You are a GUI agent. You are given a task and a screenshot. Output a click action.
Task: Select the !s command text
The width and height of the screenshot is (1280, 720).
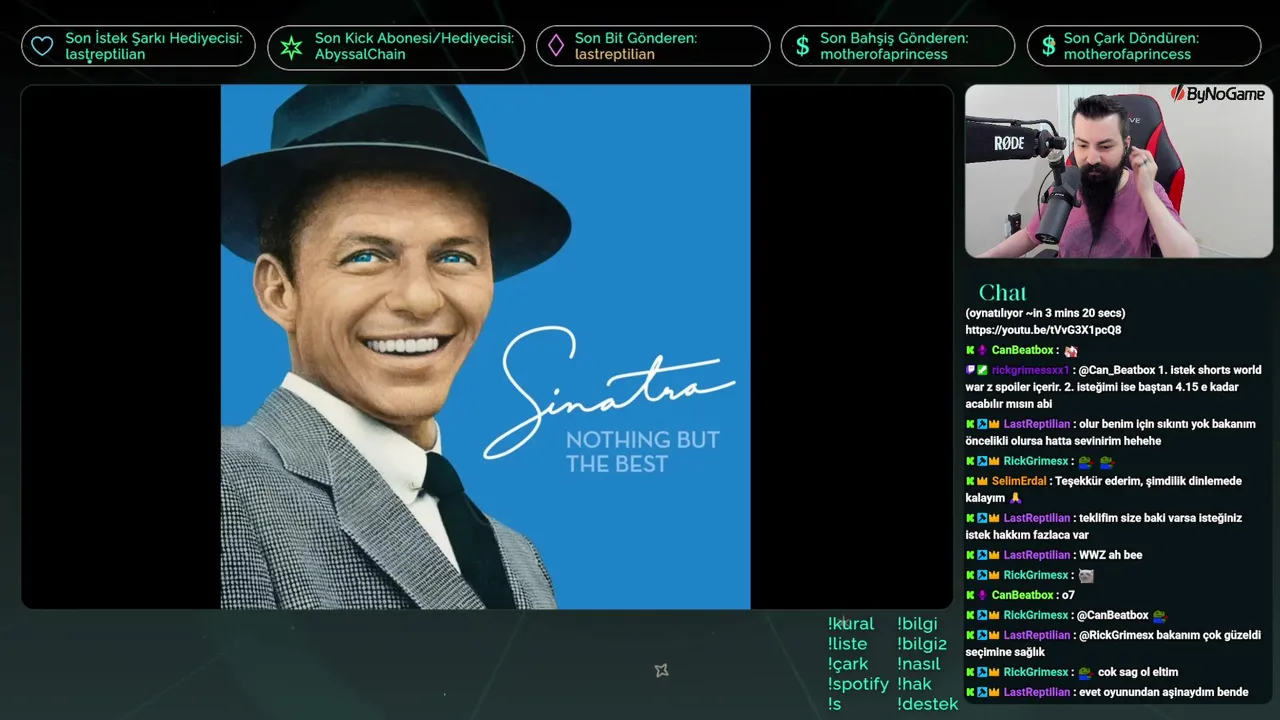coord(835,704)
